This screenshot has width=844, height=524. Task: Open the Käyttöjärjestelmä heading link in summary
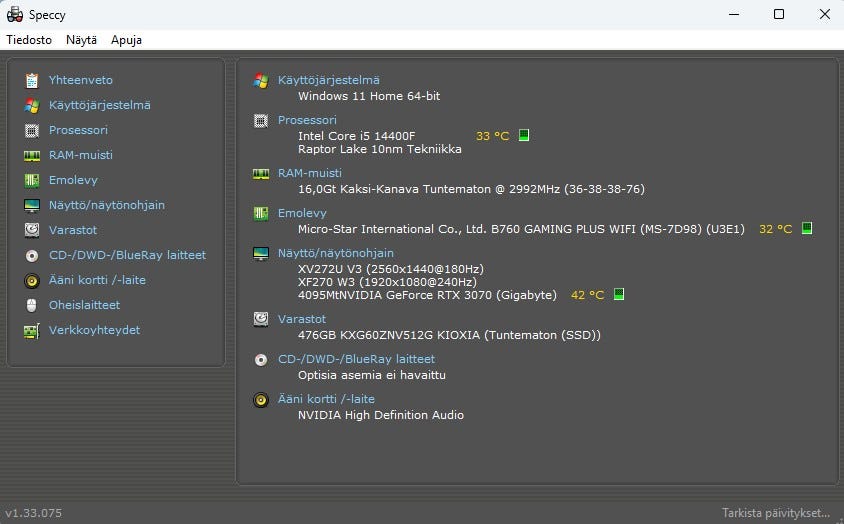click(328, 80)
